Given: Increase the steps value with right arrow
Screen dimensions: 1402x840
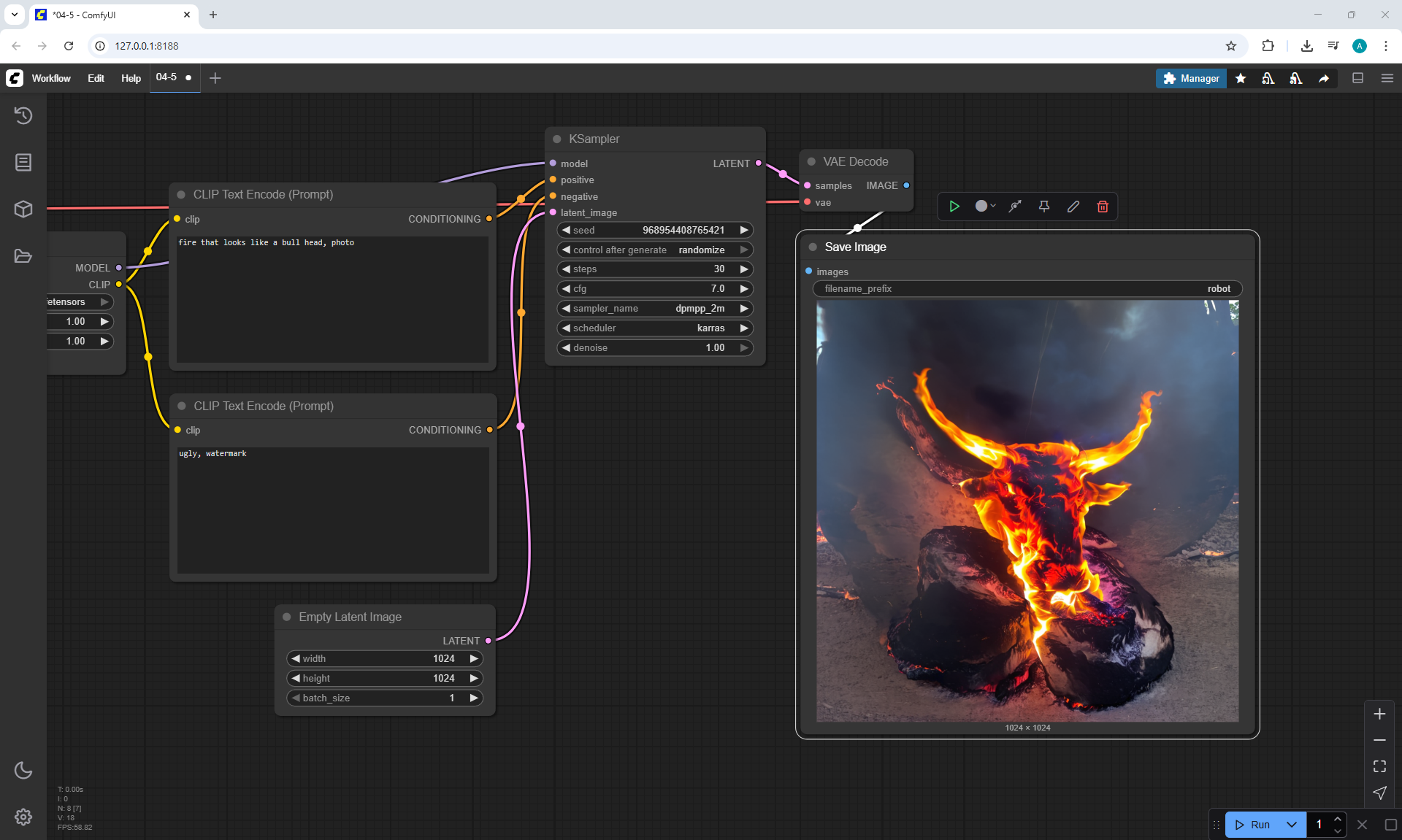Looking at the screenshot, I should 744,269.
